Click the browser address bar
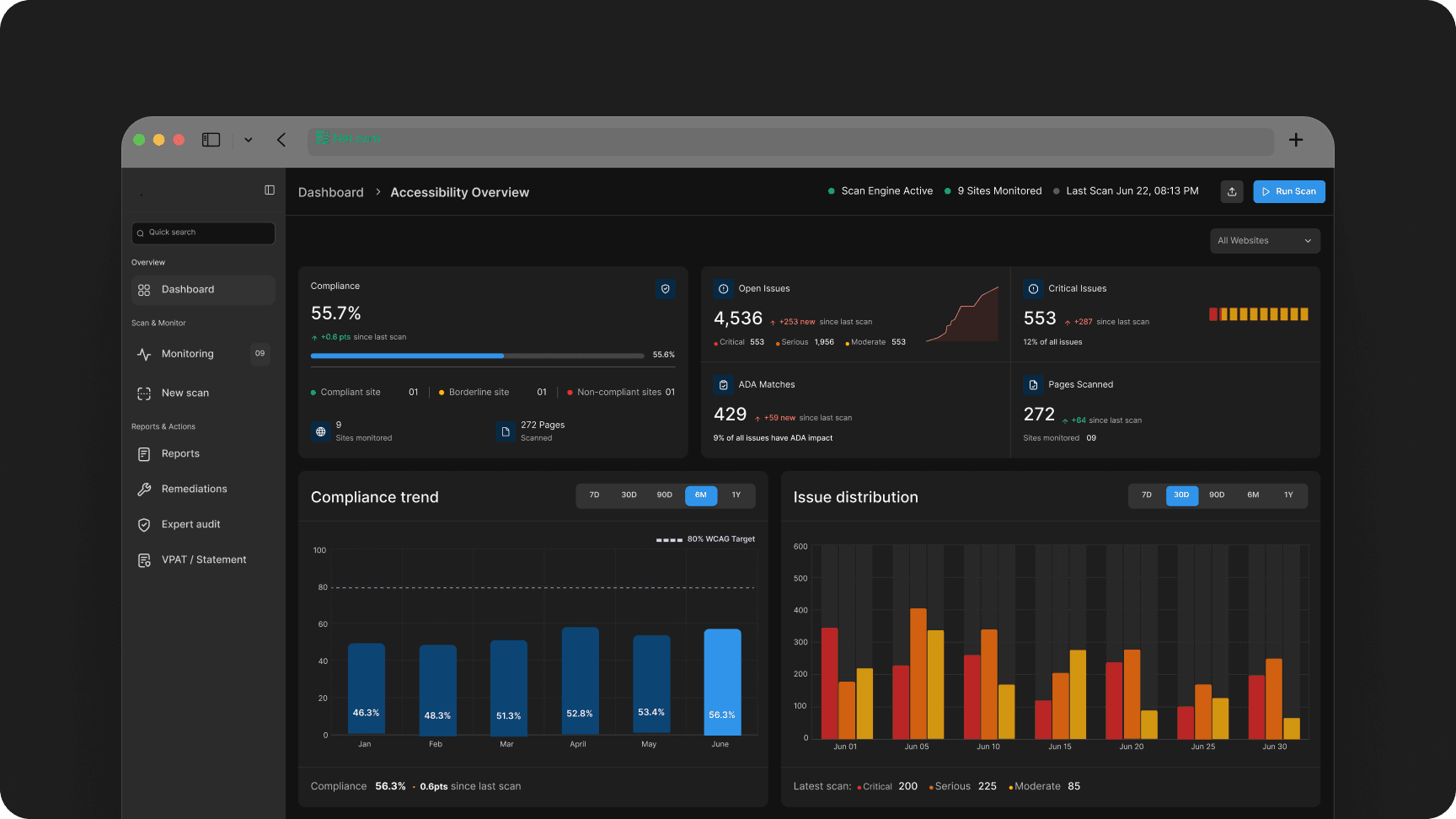 [x=790, y=141]
